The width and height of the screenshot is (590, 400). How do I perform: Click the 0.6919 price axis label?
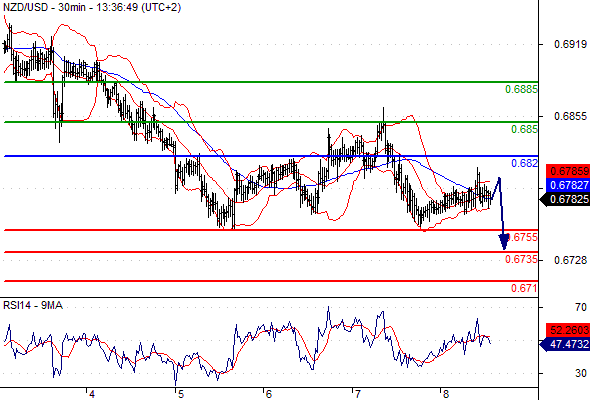pyautogui.click(x=570, y=44)
